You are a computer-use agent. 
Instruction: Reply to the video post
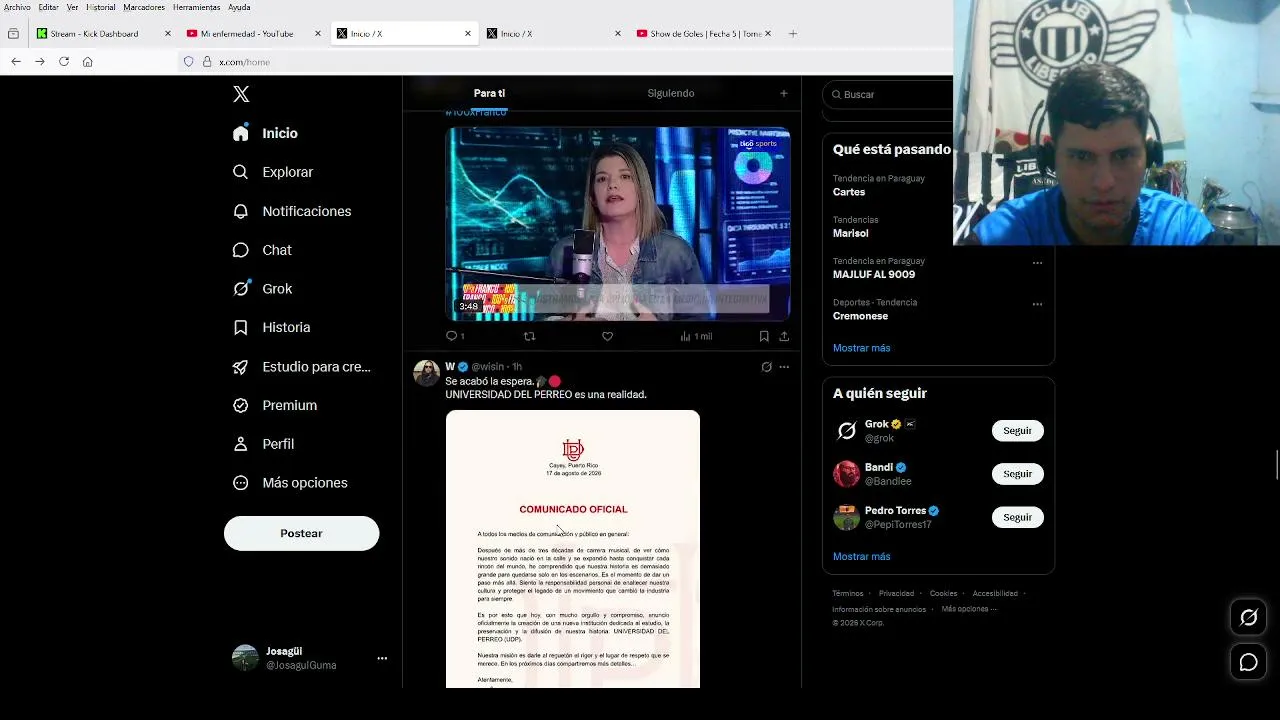click(x=452, y=336)
